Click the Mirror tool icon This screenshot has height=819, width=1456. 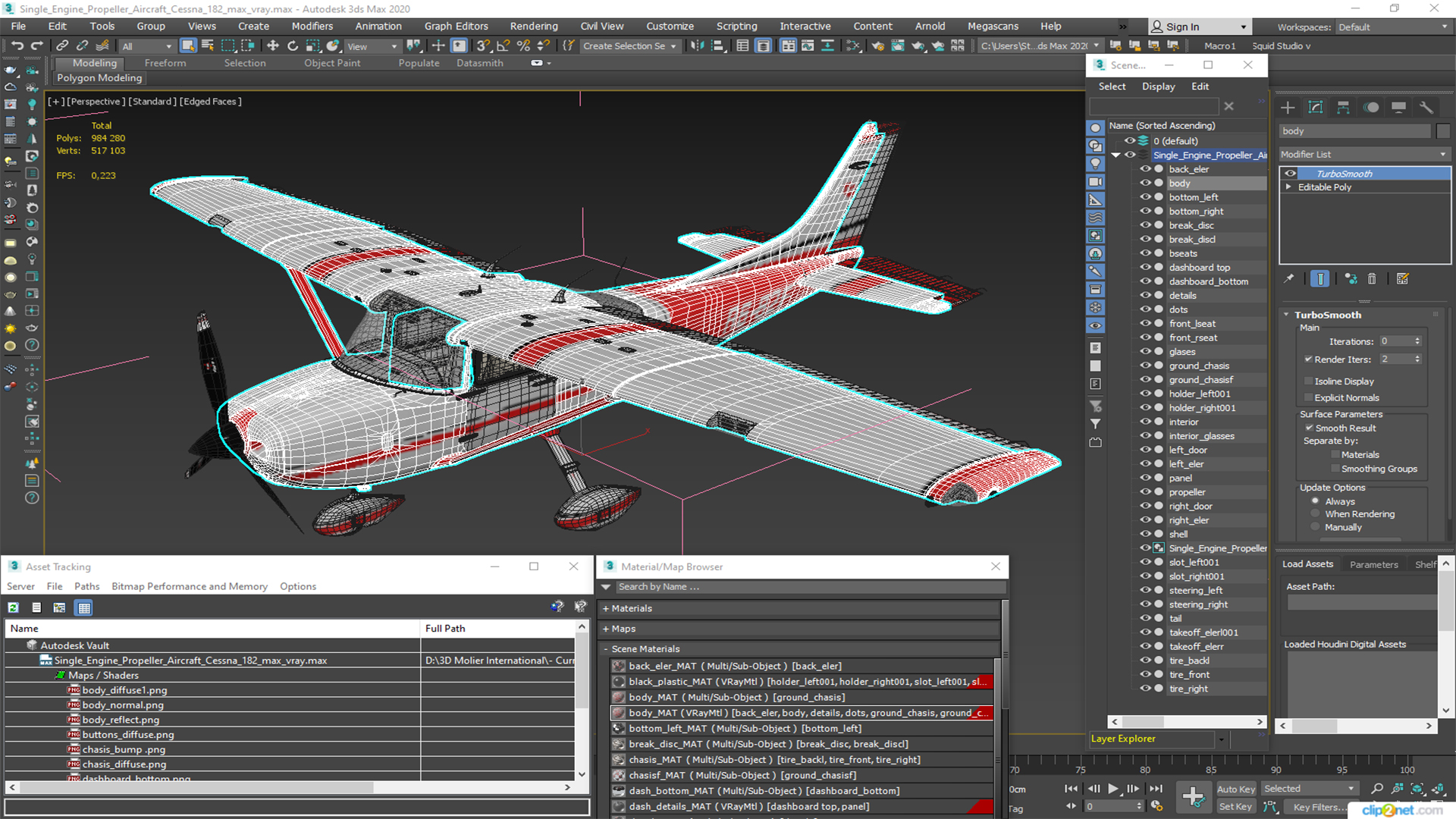click(697, 45)
